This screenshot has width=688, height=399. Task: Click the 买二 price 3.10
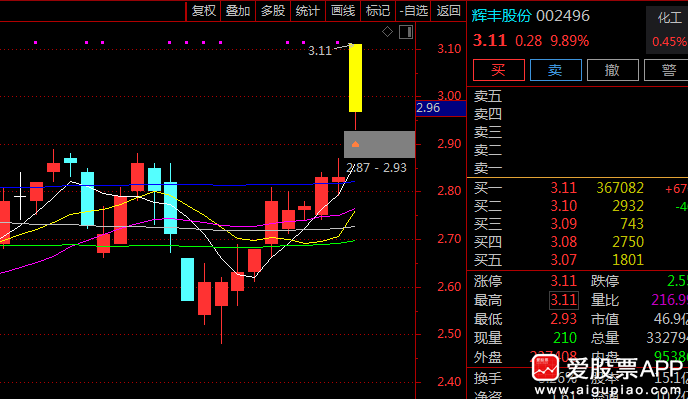pyautogui.click(x=563, y=206)
